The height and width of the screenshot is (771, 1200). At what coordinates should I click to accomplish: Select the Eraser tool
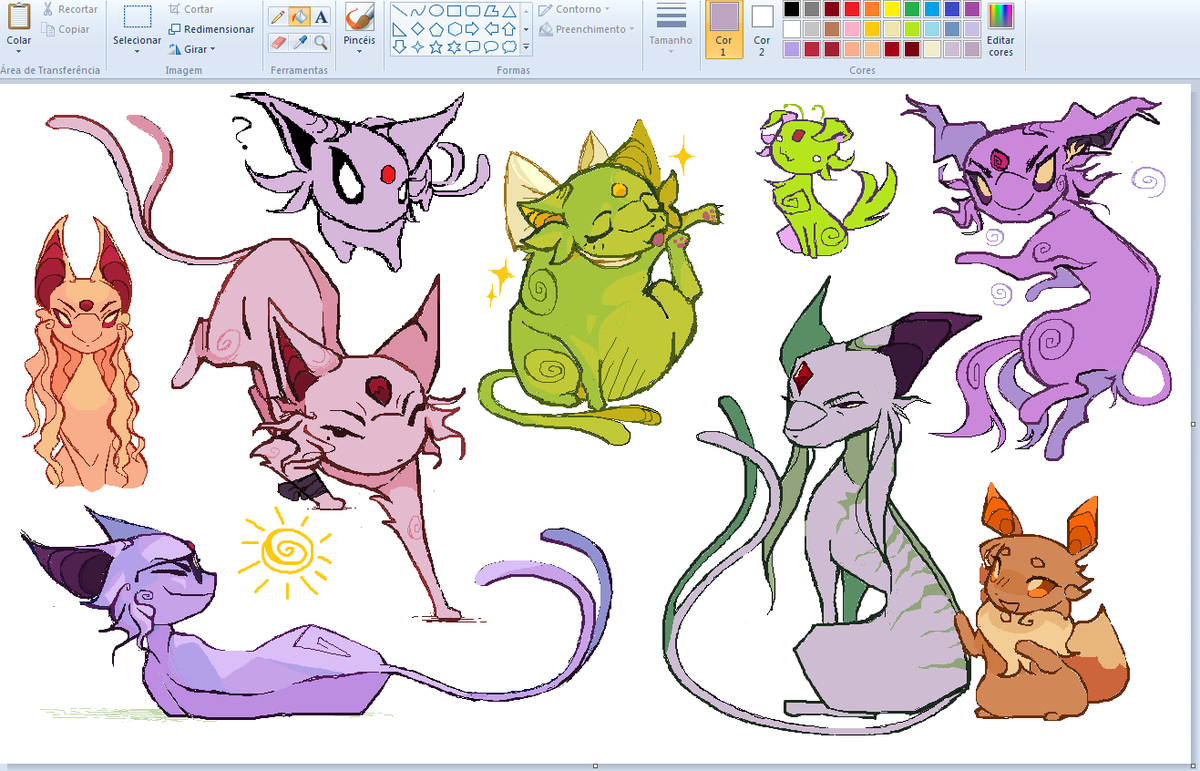pos(278,42)
